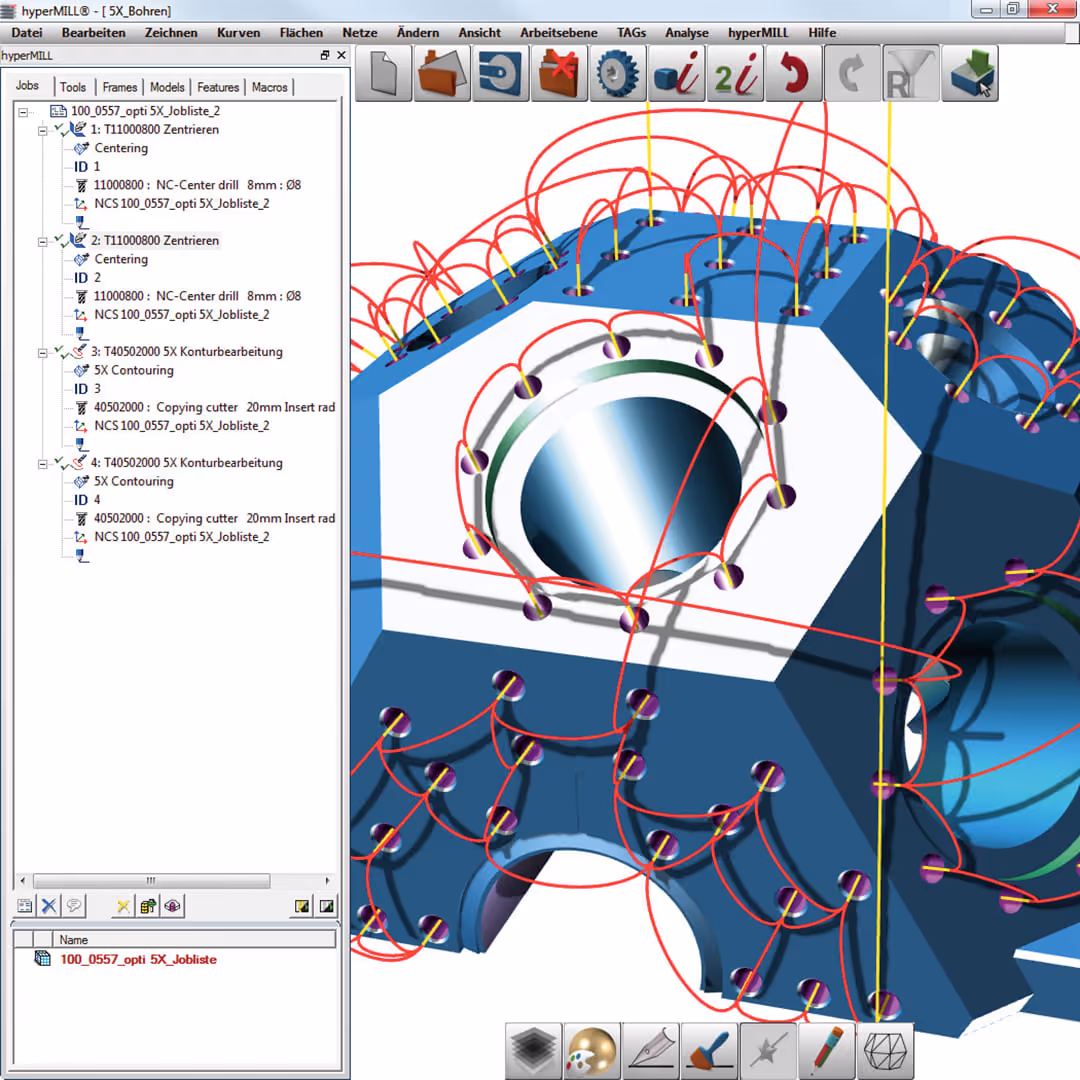This screenshot has width=1080, height=1080.
Task: Click the cube info icon in top toolbar
Action: pyautogui.click(x=676, y=73)
